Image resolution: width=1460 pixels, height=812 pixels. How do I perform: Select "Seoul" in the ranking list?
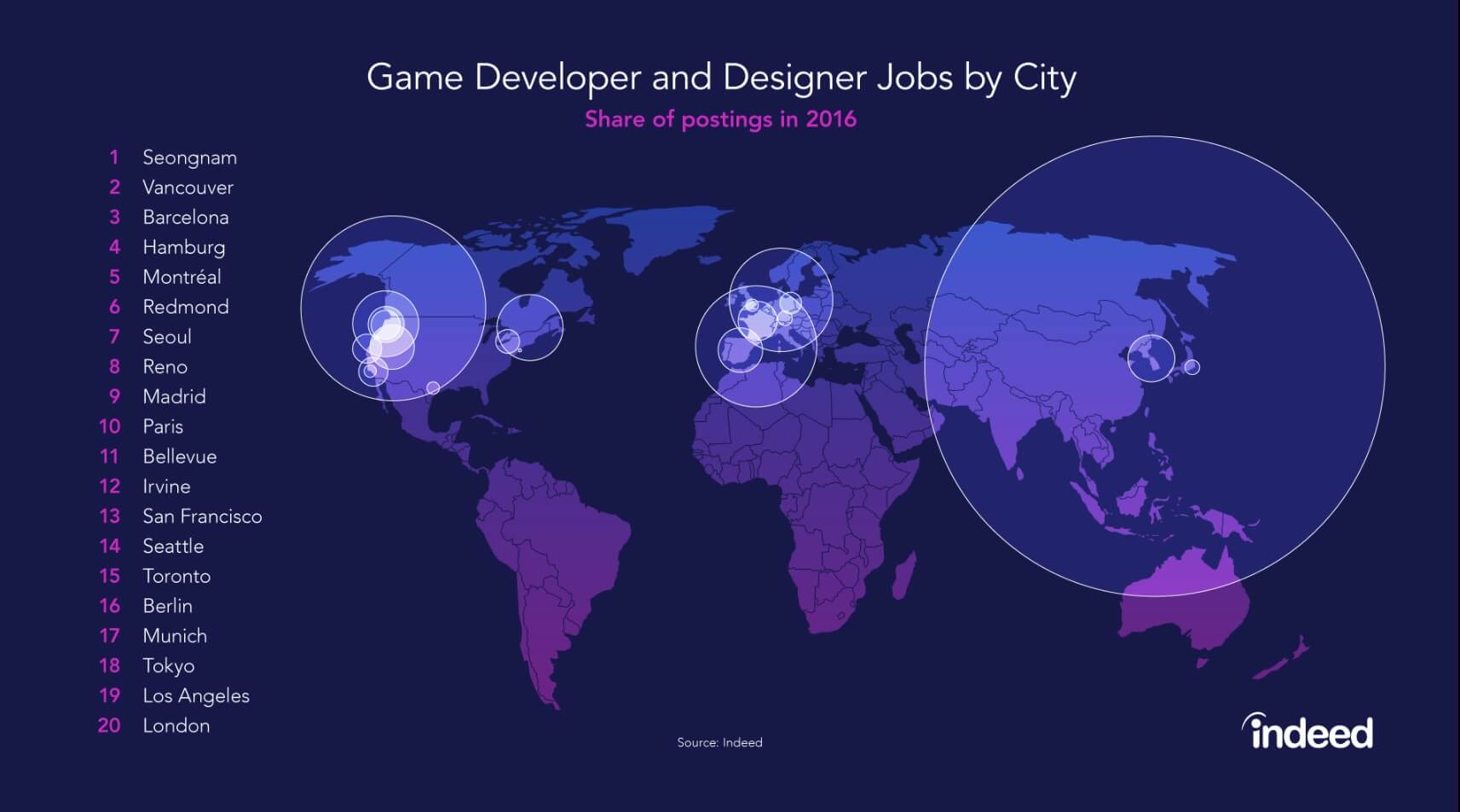(x=166, y=337)
